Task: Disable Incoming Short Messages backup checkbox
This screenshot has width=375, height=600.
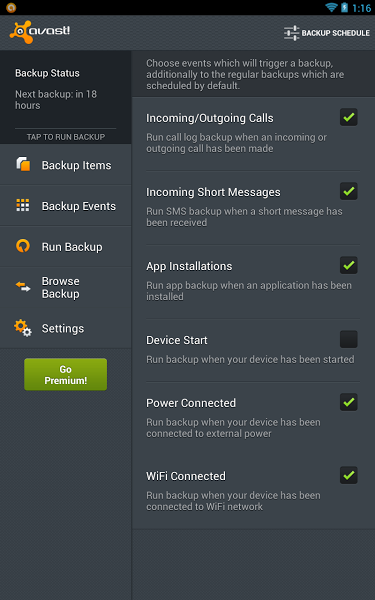Action: pyautogui.click(x=349, y=191)
